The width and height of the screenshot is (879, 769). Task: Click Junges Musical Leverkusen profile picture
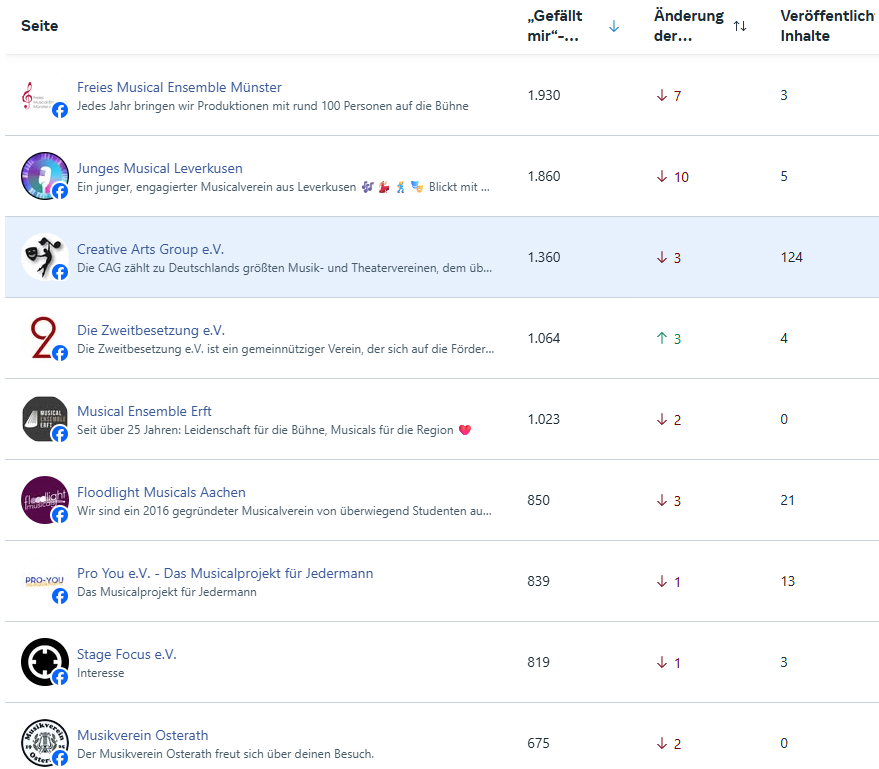tap(44, 177)
